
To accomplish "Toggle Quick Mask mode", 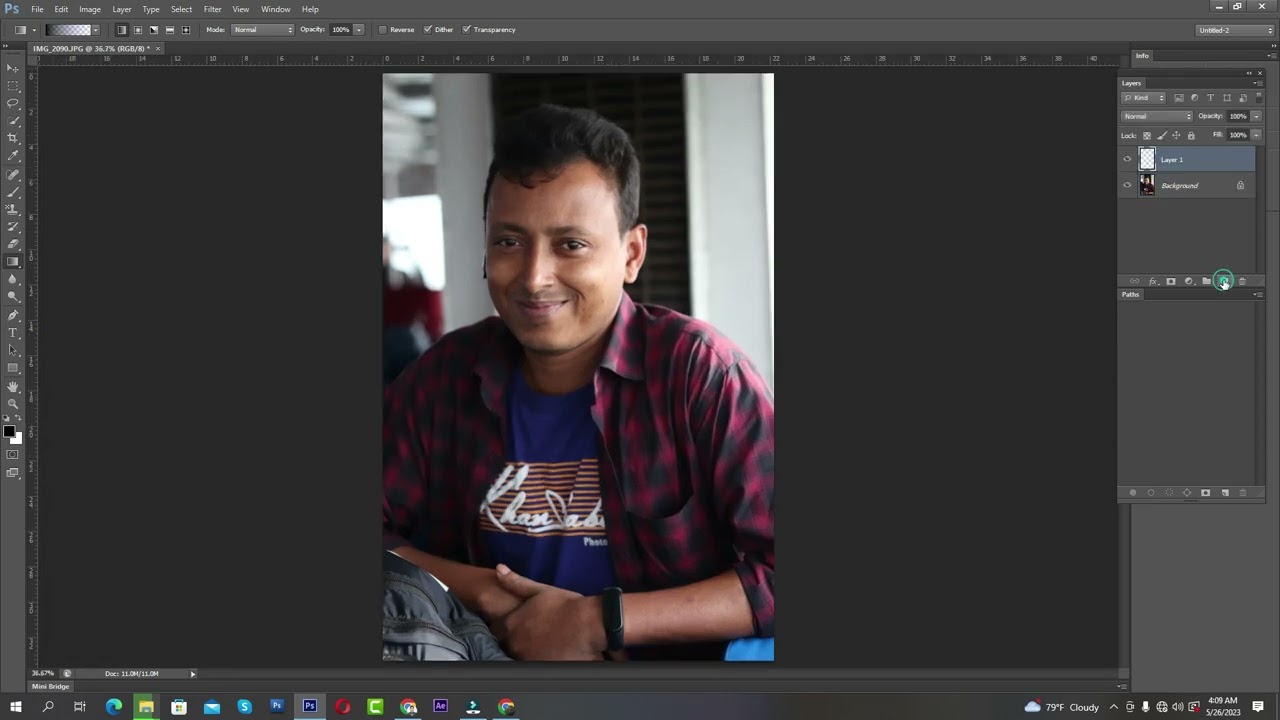I will click(x=13, y=455).
